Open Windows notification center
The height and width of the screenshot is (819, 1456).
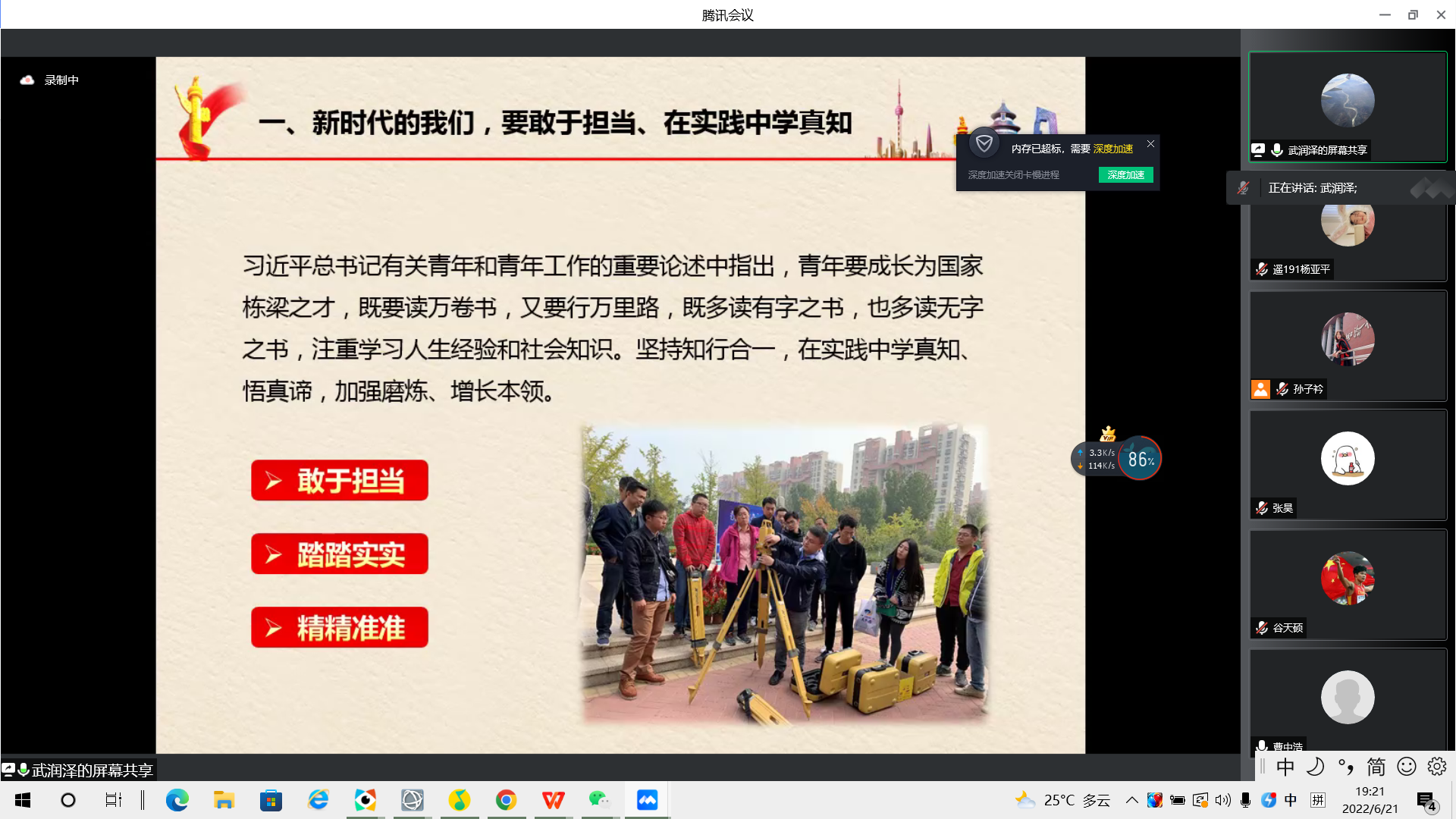(1426, 801)
